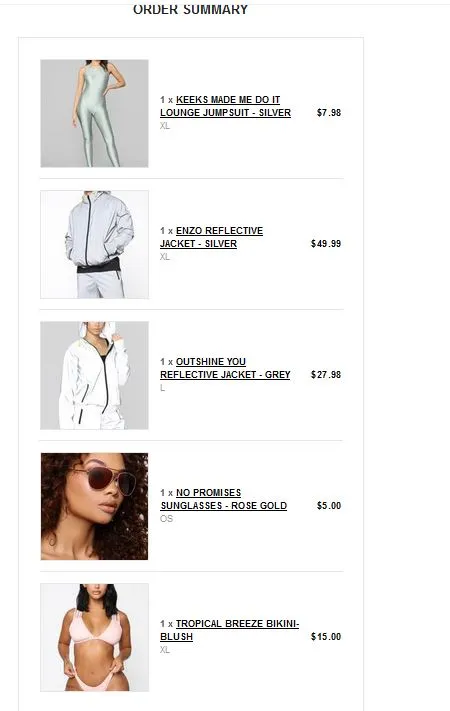Click the rose gold sunglasses thumbnail

94,506
